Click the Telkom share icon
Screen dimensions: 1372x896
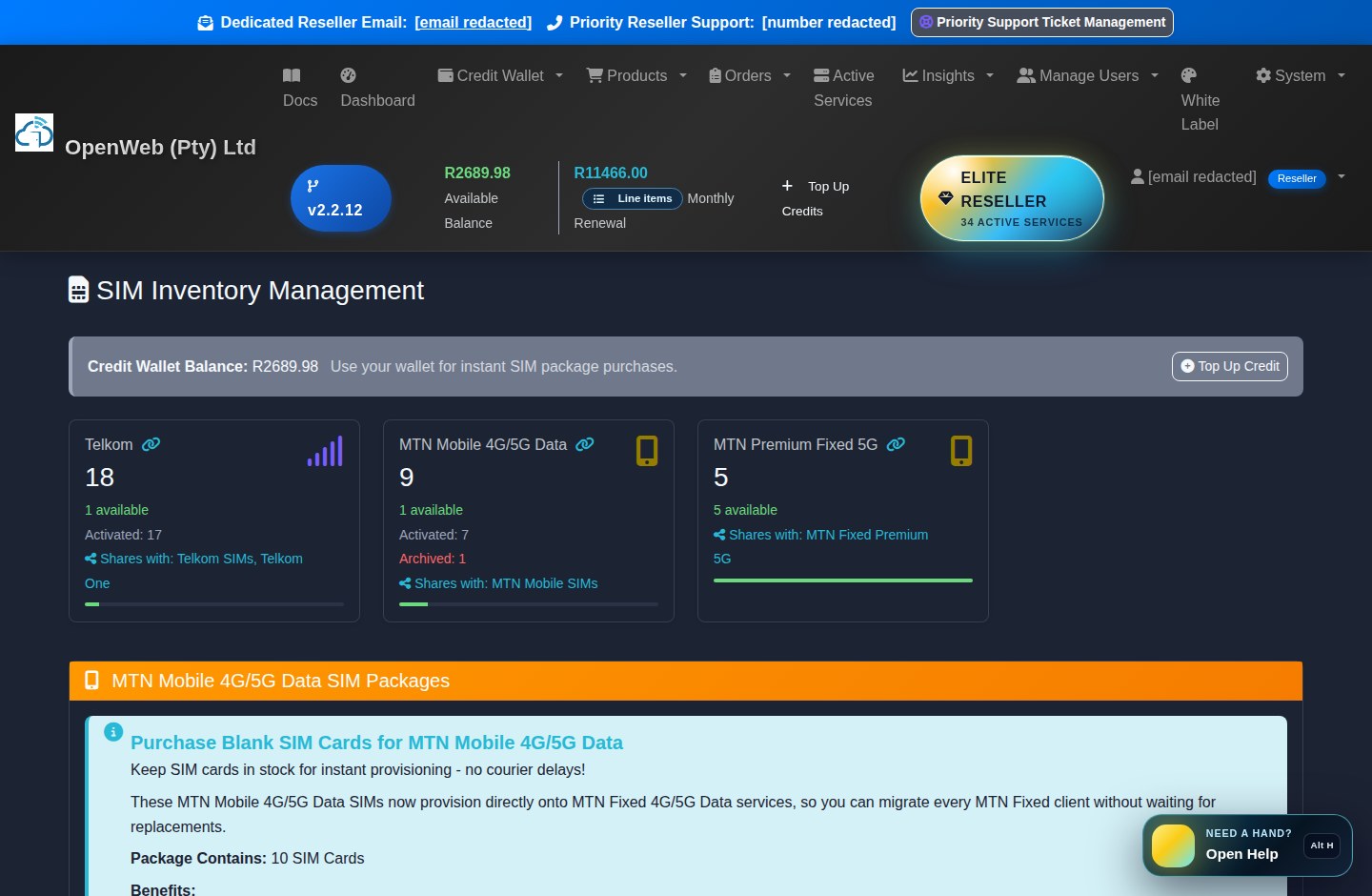click(x=91, y=559)
